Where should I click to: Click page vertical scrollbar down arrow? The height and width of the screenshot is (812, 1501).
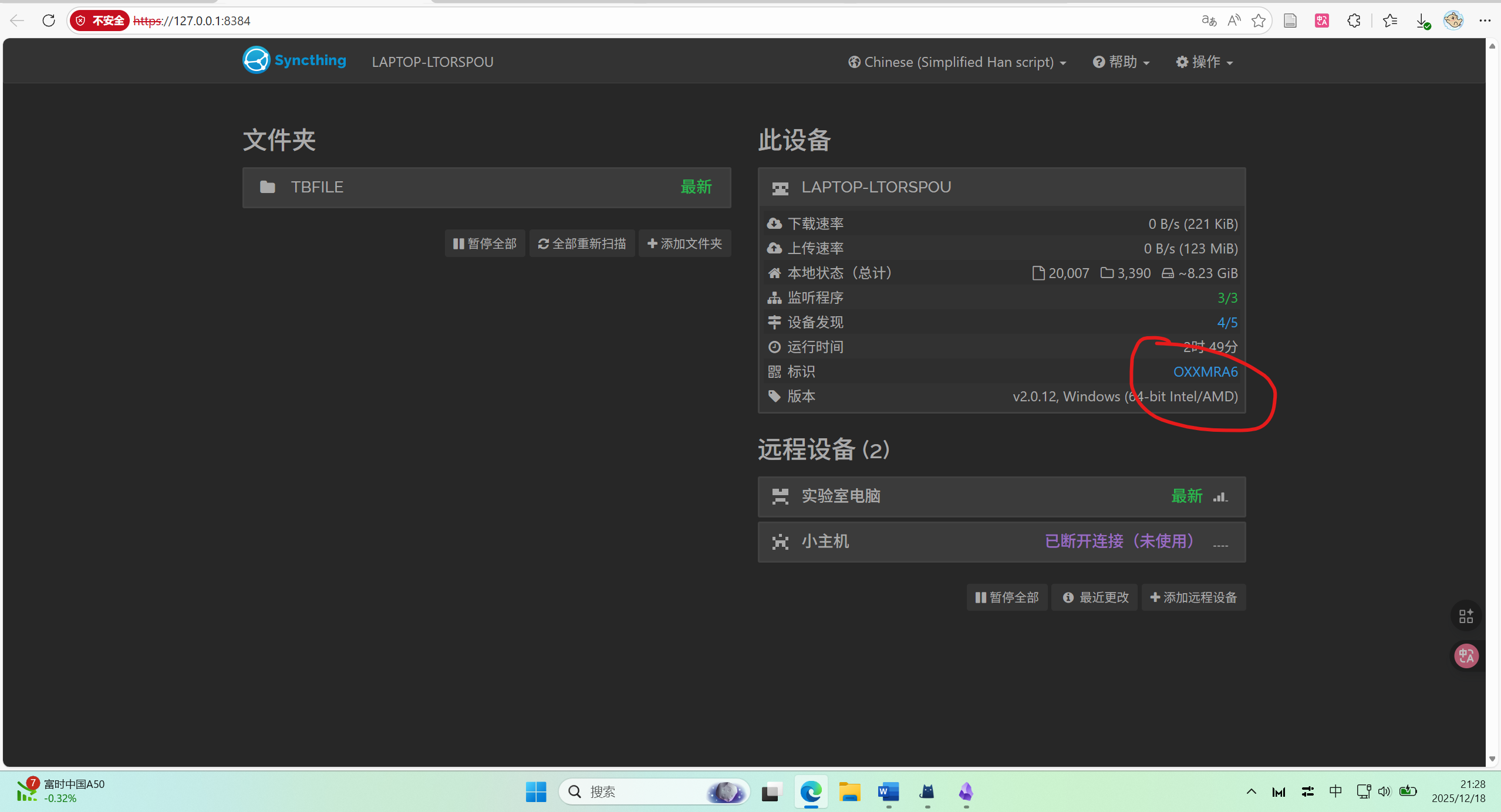pos(1492,759)
